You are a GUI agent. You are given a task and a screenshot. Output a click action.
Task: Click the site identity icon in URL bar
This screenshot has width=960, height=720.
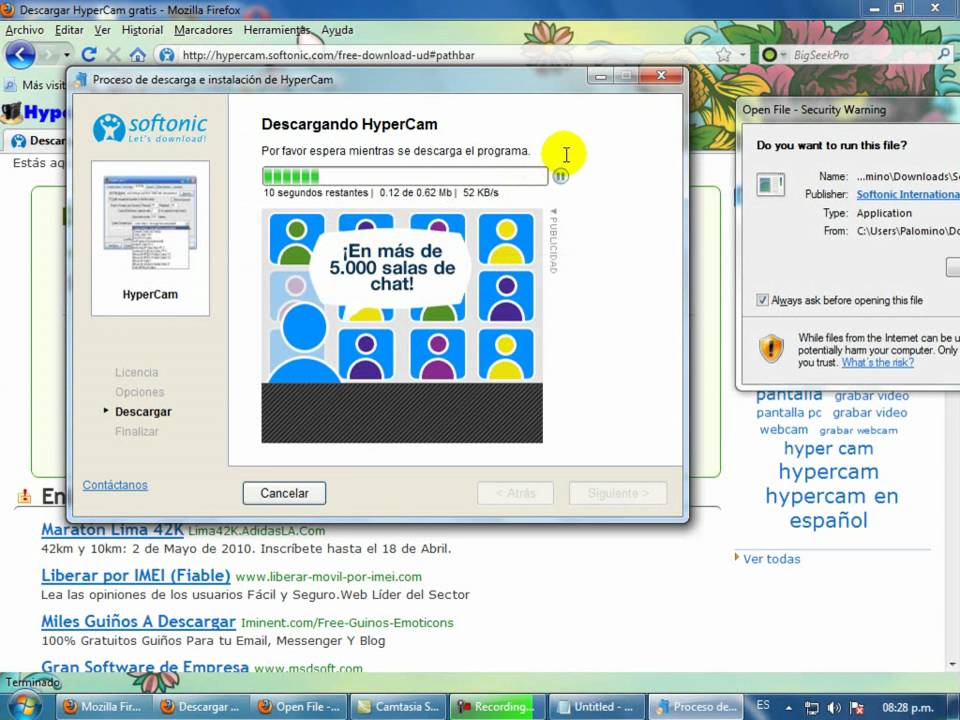click(x=167, y=55)
